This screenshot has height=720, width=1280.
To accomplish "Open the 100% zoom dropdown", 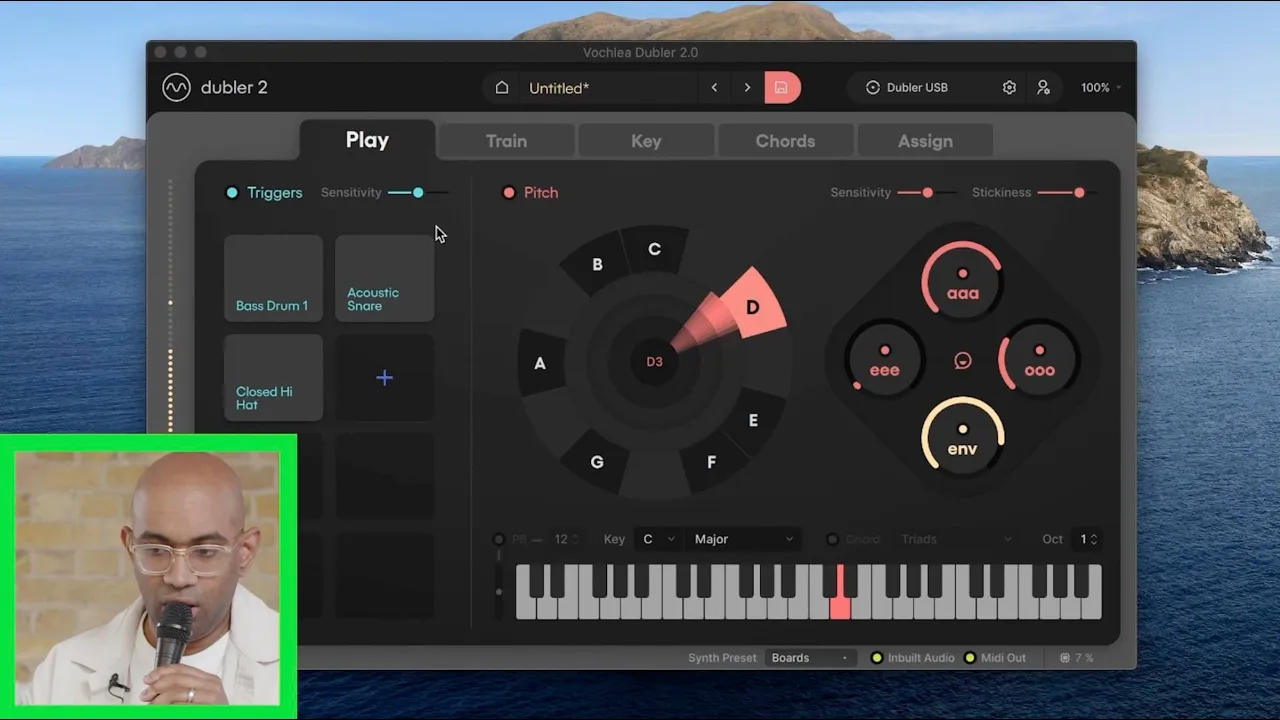I will point(1100,87).
